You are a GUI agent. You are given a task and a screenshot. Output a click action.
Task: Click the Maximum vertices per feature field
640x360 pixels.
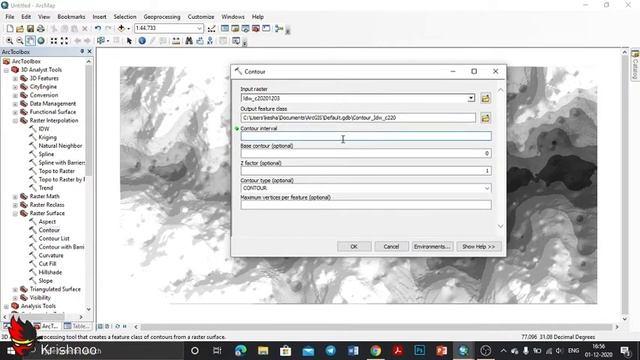coord(366,205)
